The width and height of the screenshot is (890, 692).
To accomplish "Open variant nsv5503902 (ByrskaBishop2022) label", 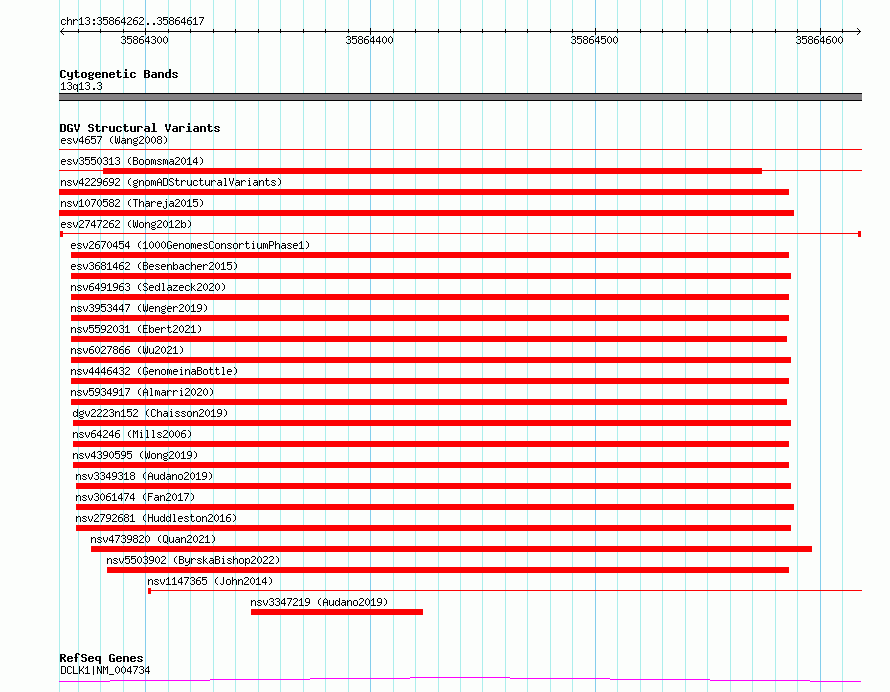I will tap(193, 560).
